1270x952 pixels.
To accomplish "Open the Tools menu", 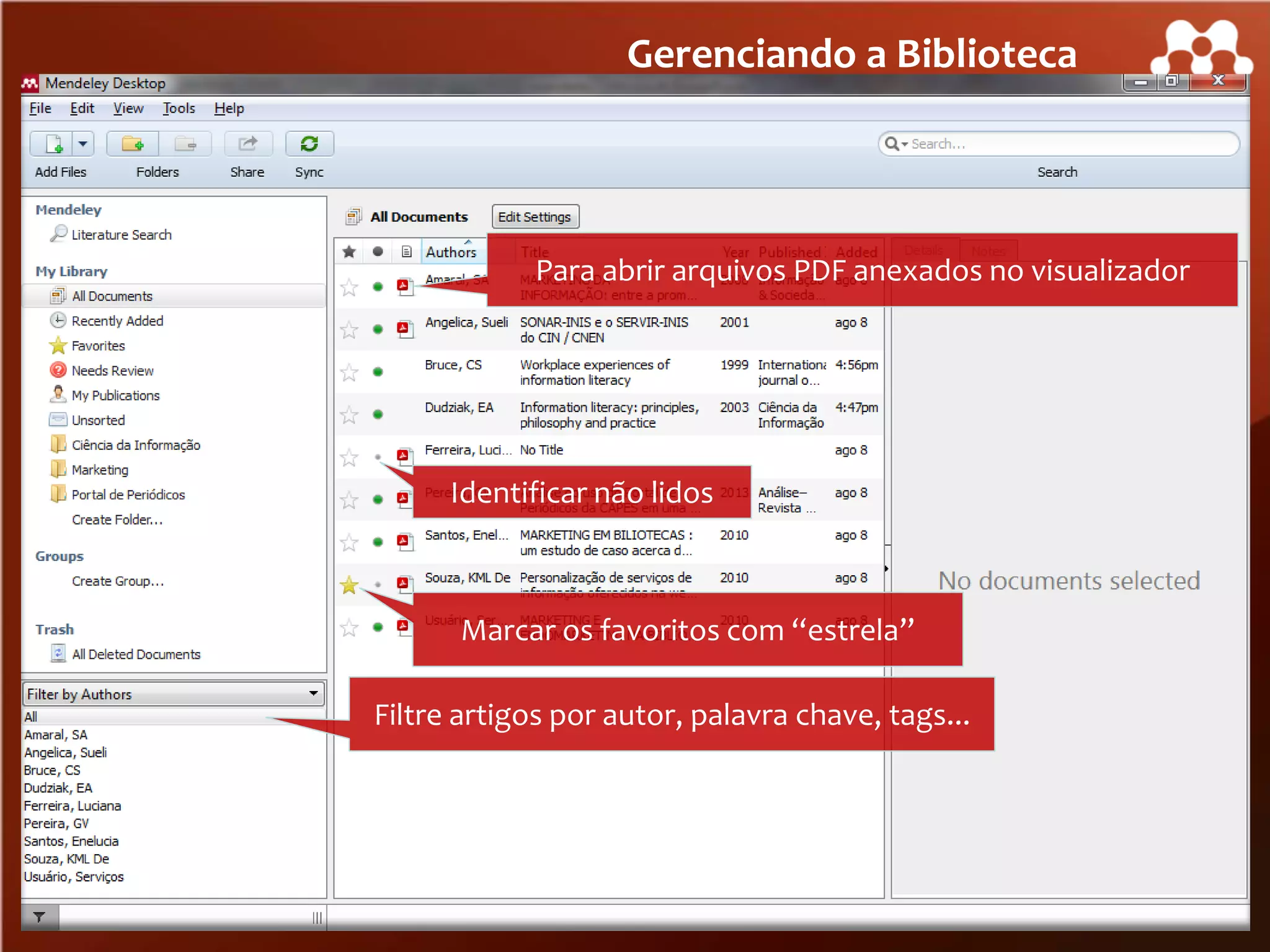I will point(179,108).
